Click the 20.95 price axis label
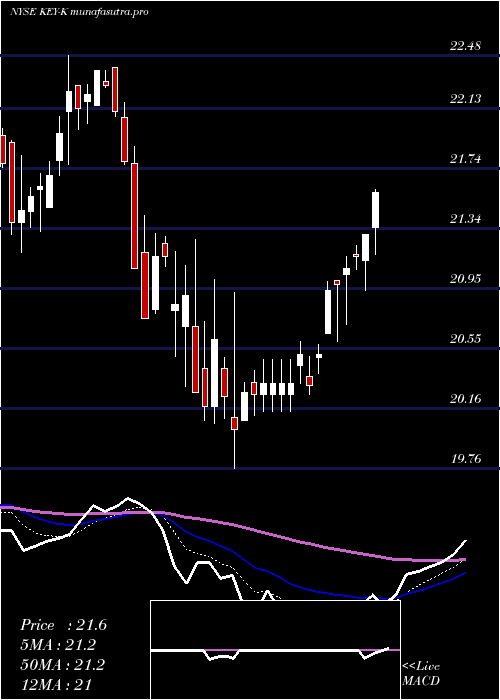Screen dimensions: 500x700 tap(466, 279)
